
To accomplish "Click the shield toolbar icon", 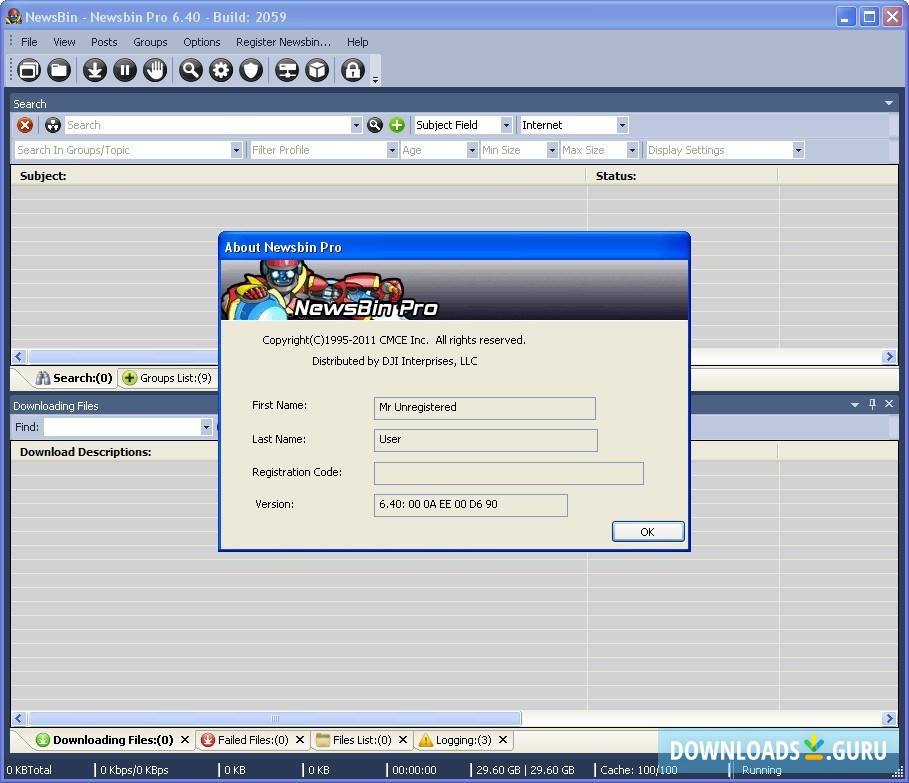I will (251, 70).
